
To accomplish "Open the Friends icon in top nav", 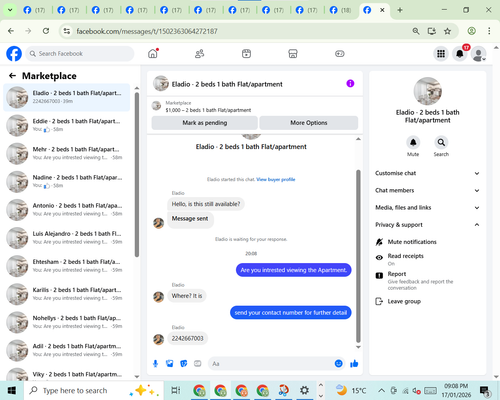I will (199, 54).
